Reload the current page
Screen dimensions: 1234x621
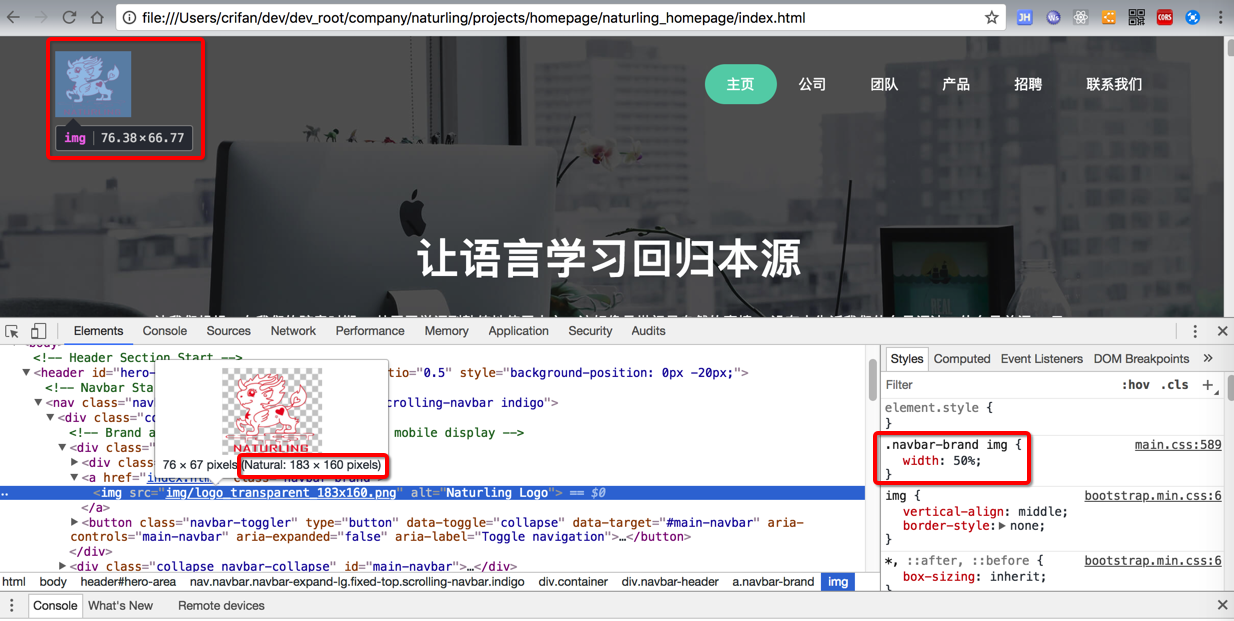[x=69, y=17]
